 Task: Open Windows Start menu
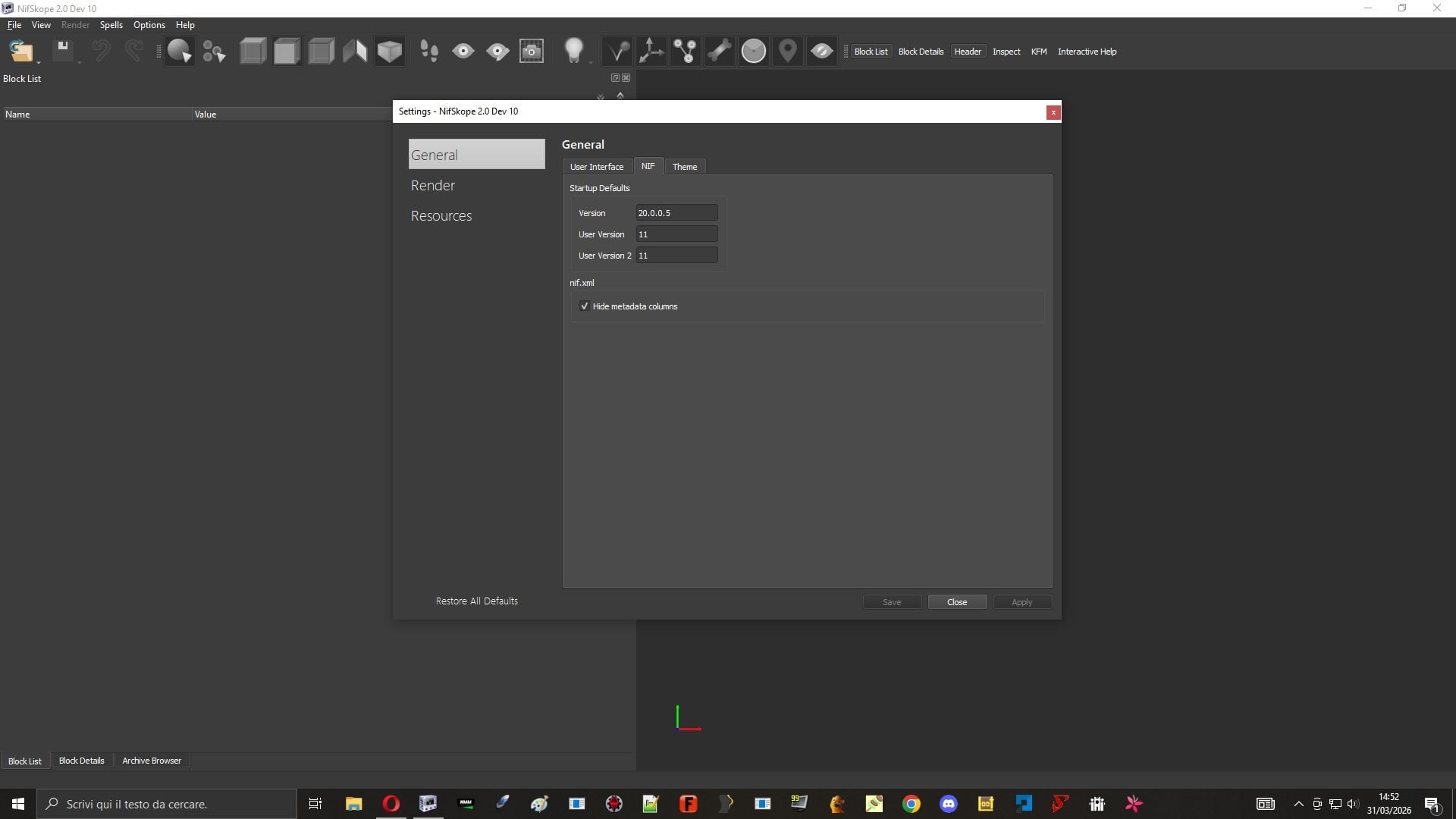[18, 804]
